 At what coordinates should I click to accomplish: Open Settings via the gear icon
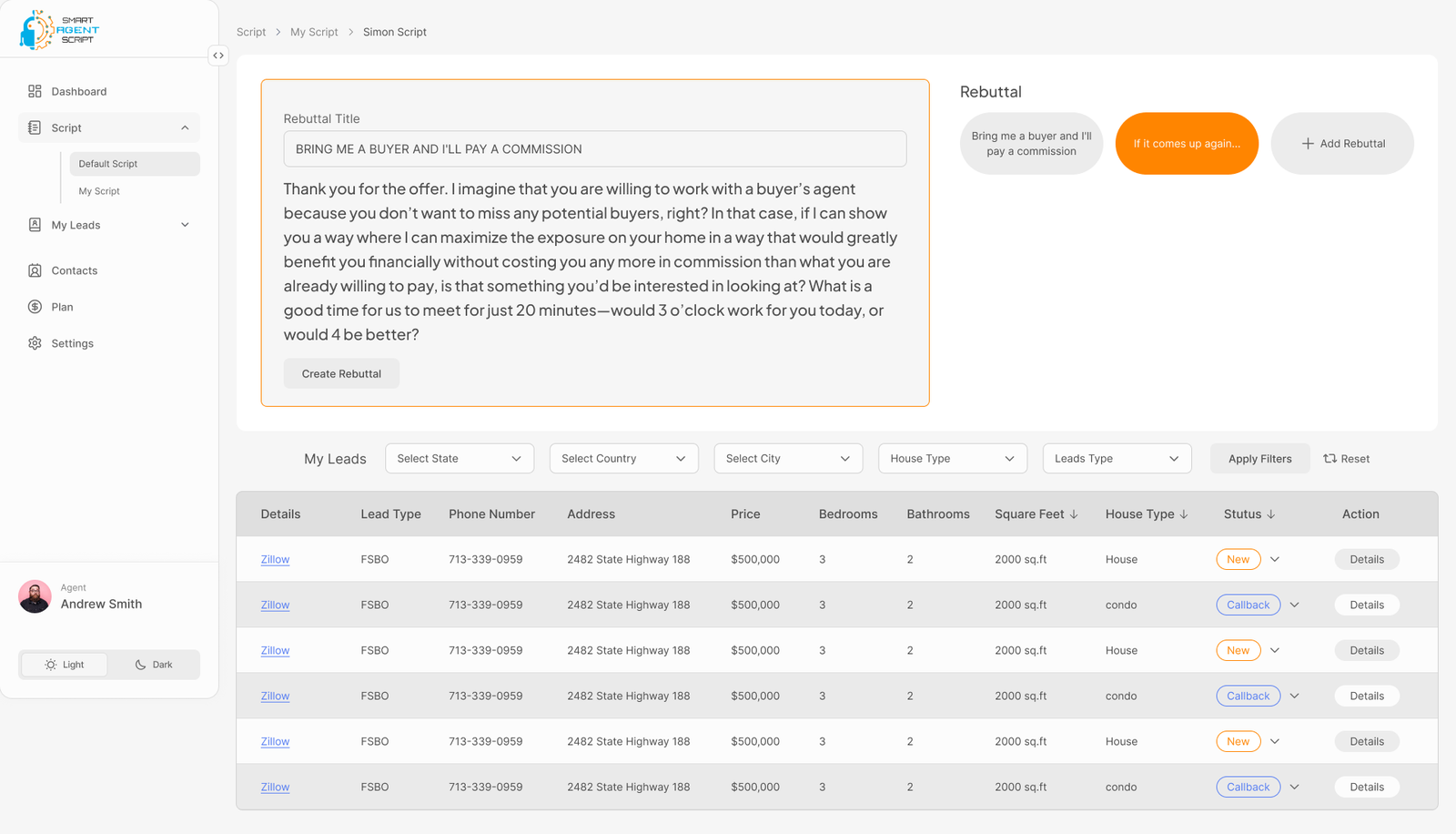[35, 343]
